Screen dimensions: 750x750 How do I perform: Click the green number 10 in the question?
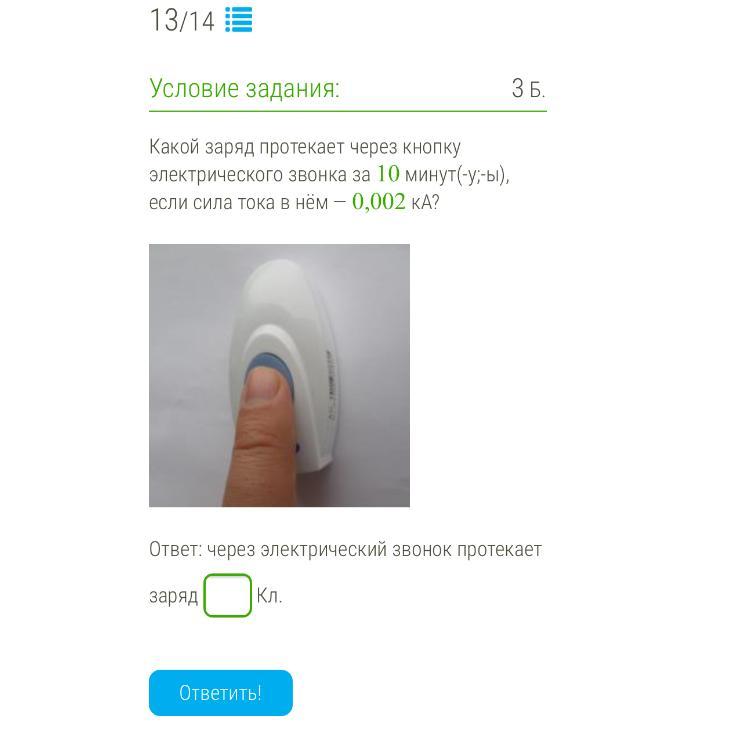(x=388, y=174)
